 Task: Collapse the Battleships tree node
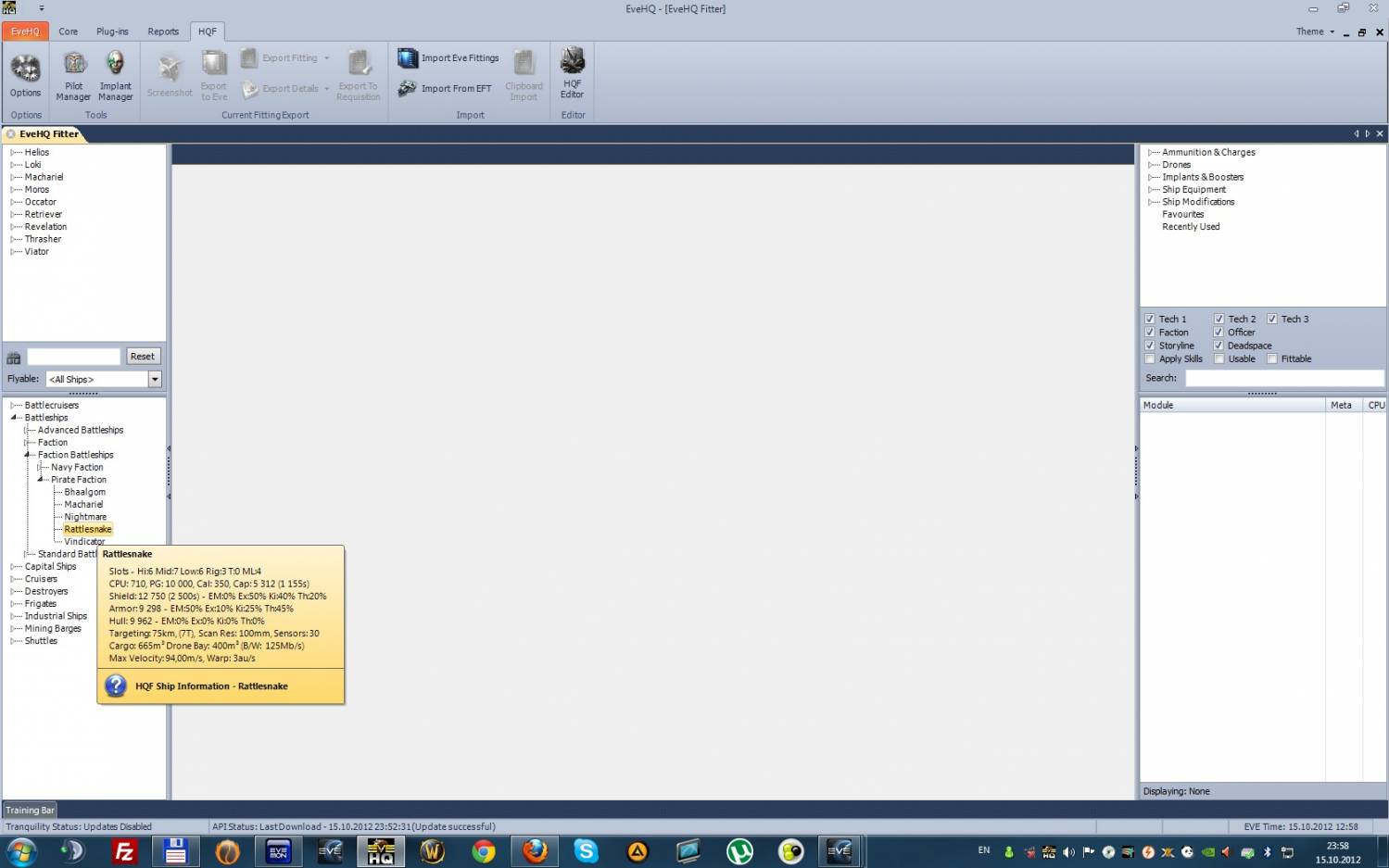(x=14, y=418)
